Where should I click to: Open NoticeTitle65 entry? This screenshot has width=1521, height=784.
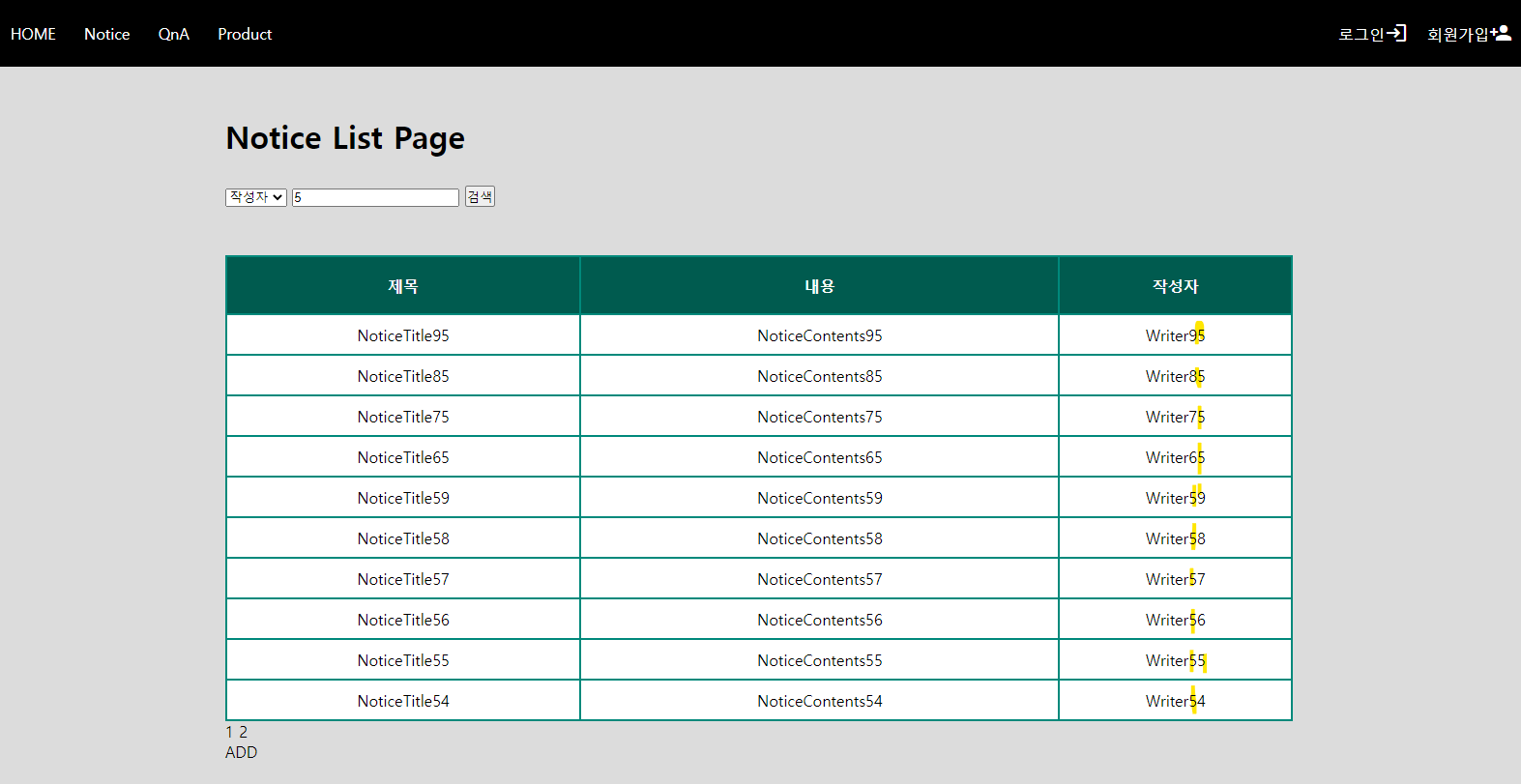403,457
